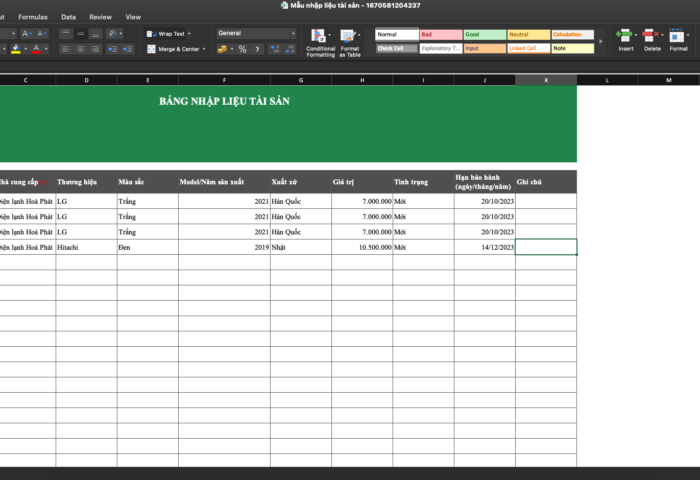The image size is (700, 480).
Task: Apply the Neutral cell style swatch
Action: [x=528, y=34]
